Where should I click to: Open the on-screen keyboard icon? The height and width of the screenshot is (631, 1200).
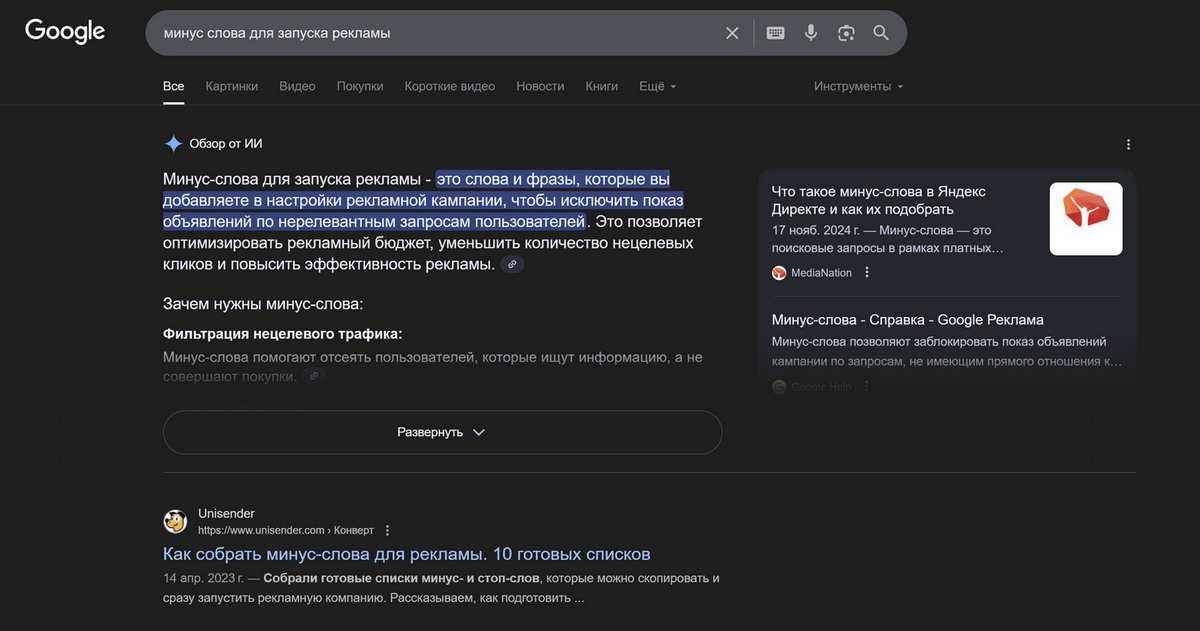pos(775,33)
